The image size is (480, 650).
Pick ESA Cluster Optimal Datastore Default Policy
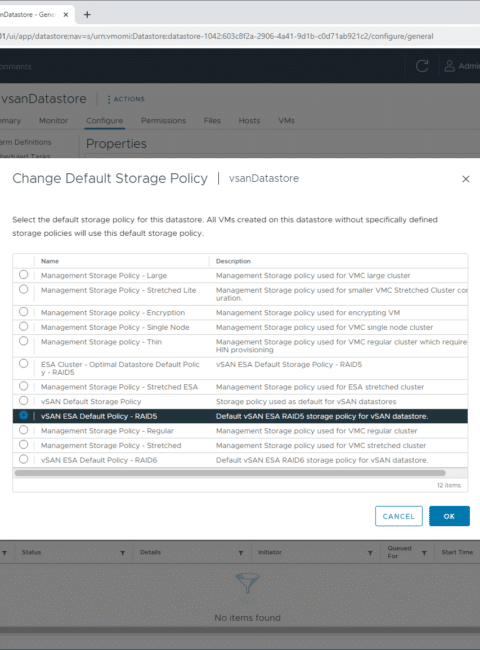coord(24,363)
